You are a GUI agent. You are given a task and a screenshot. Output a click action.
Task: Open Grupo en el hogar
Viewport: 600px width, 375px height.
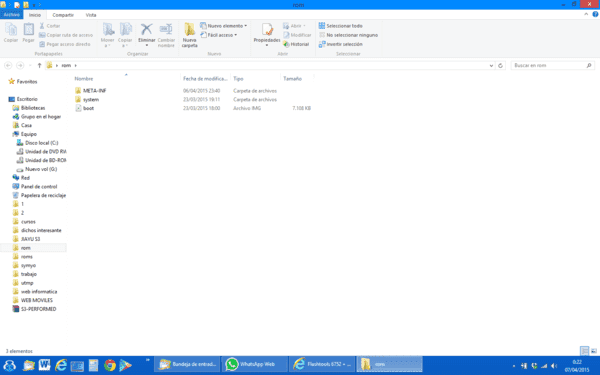[41, 117]
